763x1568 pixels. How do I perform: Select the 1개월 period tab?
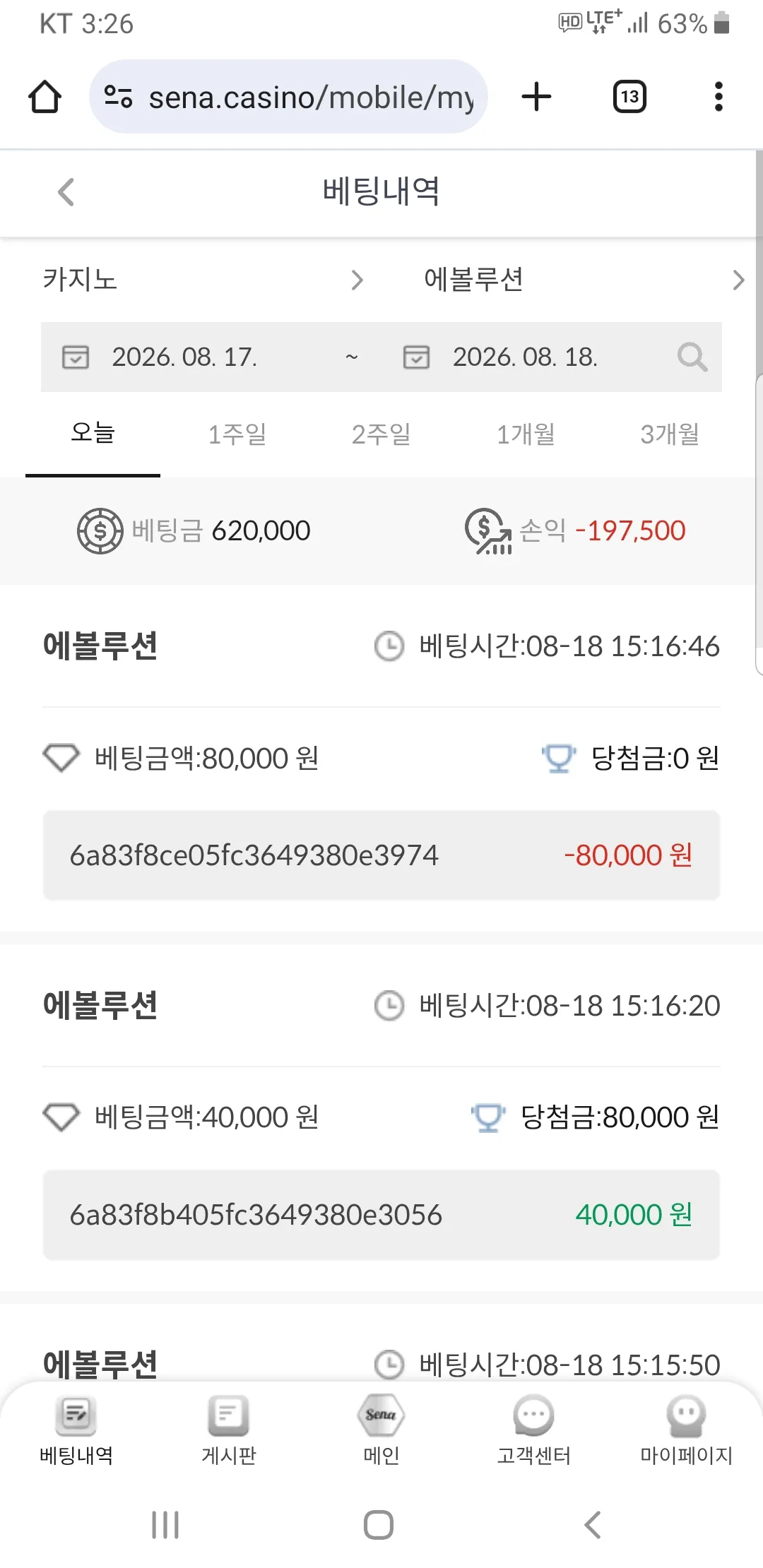tap(526, 434)
